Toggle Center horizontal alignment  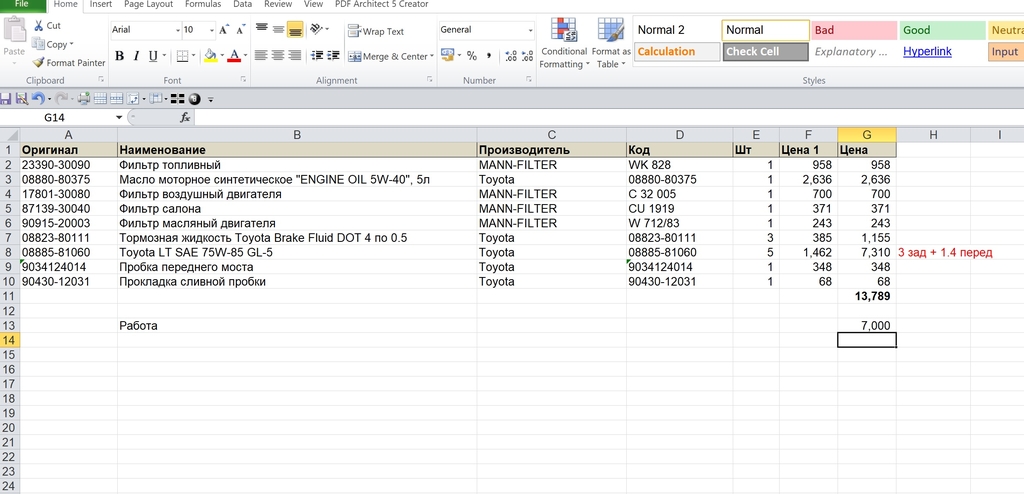(278, 56)
